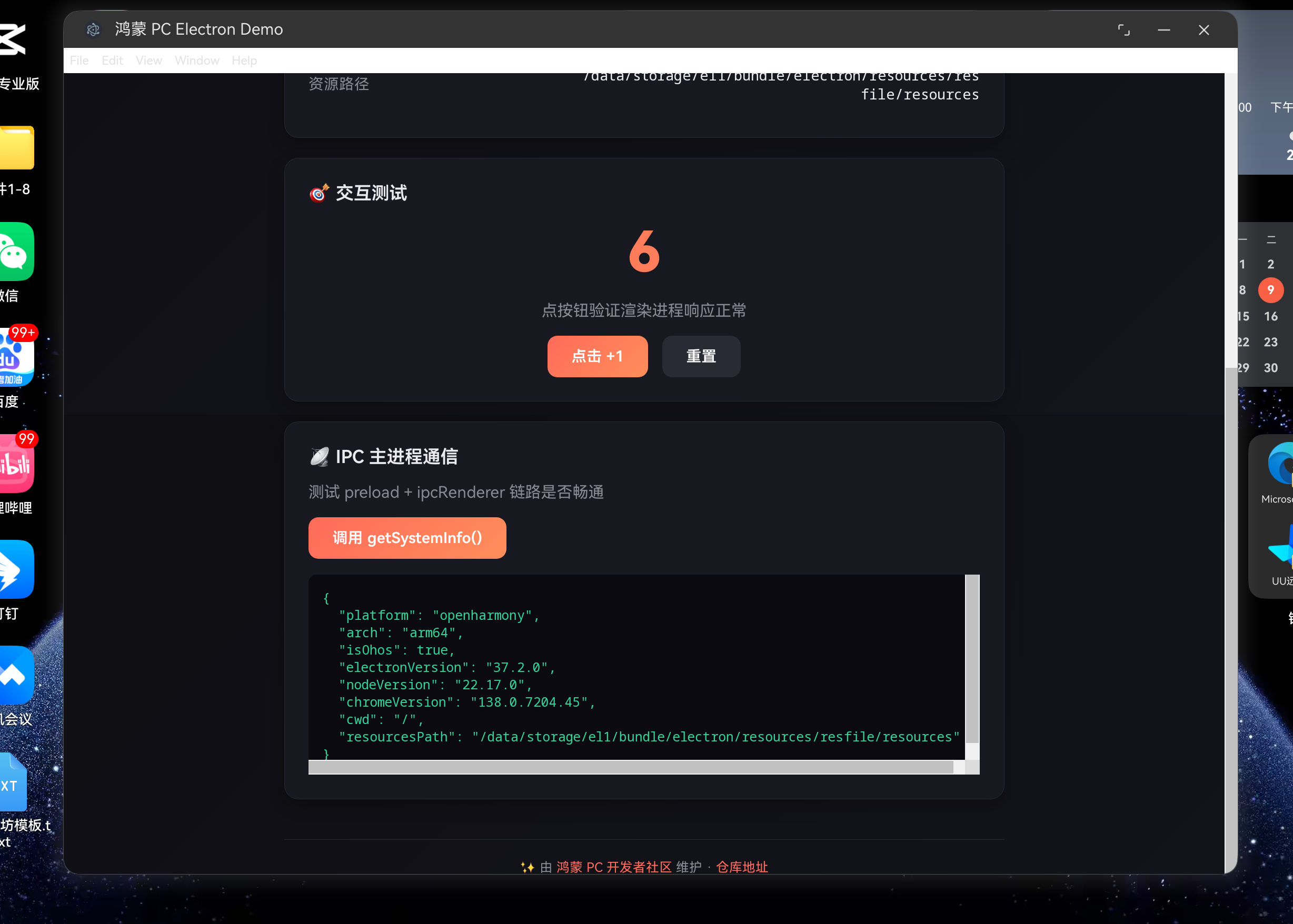This screenshot has width=1293, height=924.
Task: Open the Bilibili desktop icon
Action: pos(16,463)
